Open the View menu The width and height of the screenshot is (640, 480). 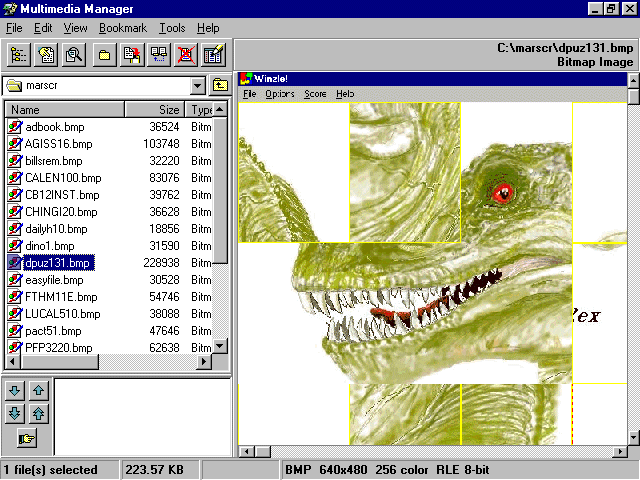click(75, 28)
